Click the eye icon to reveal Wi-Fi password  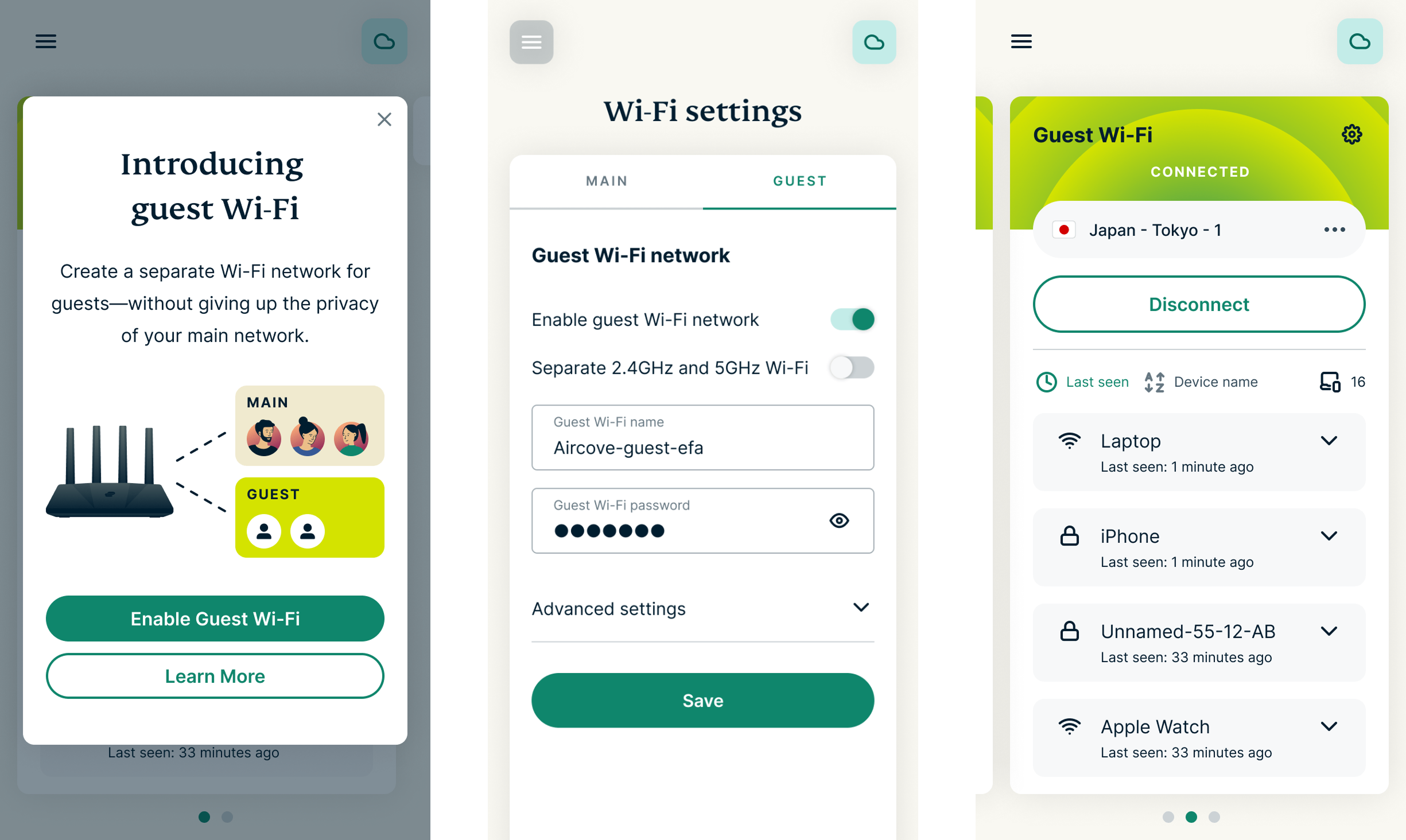tap(839, 520)
